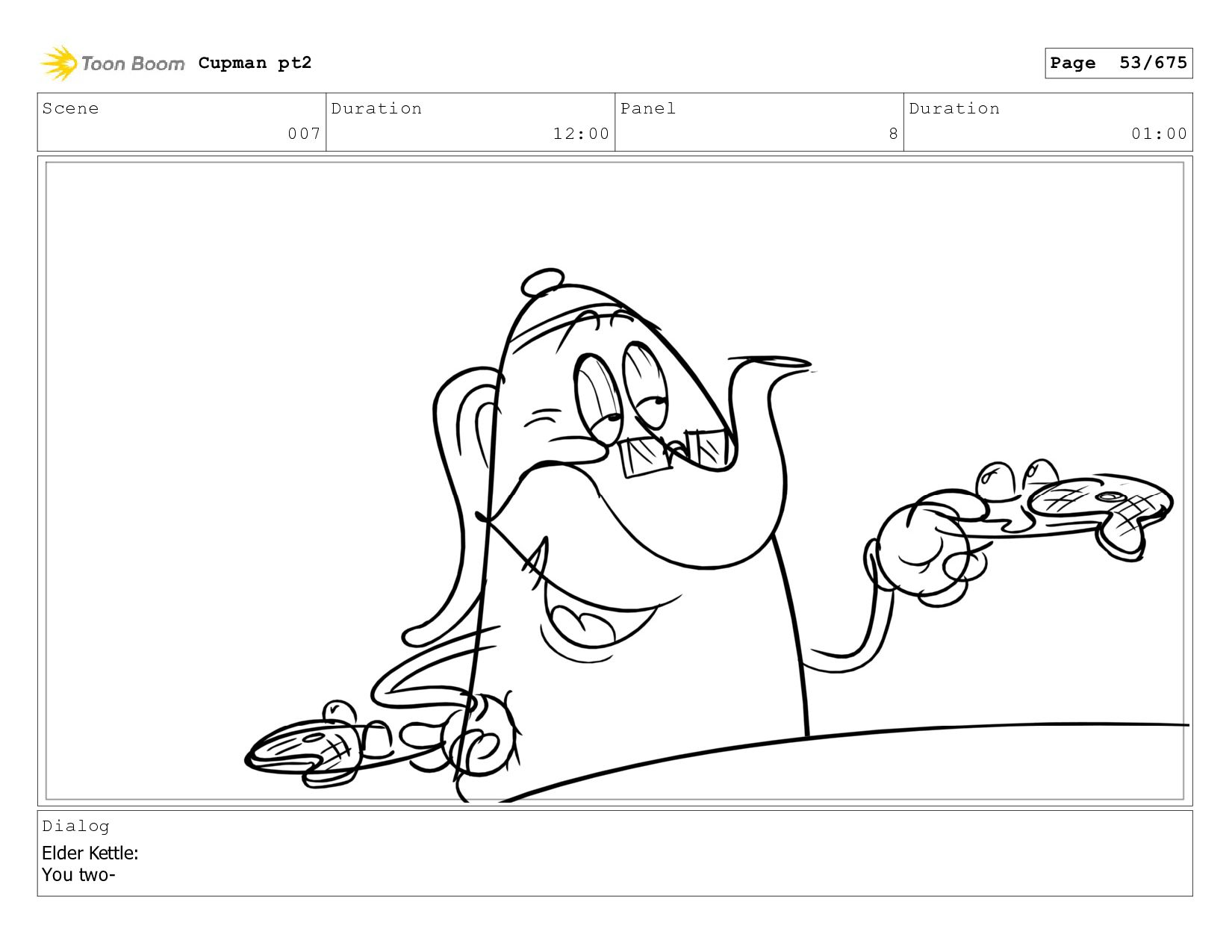Screen dimensions: 1232x952
Task: Click the "Scene" header label
Action: (70, 108)
